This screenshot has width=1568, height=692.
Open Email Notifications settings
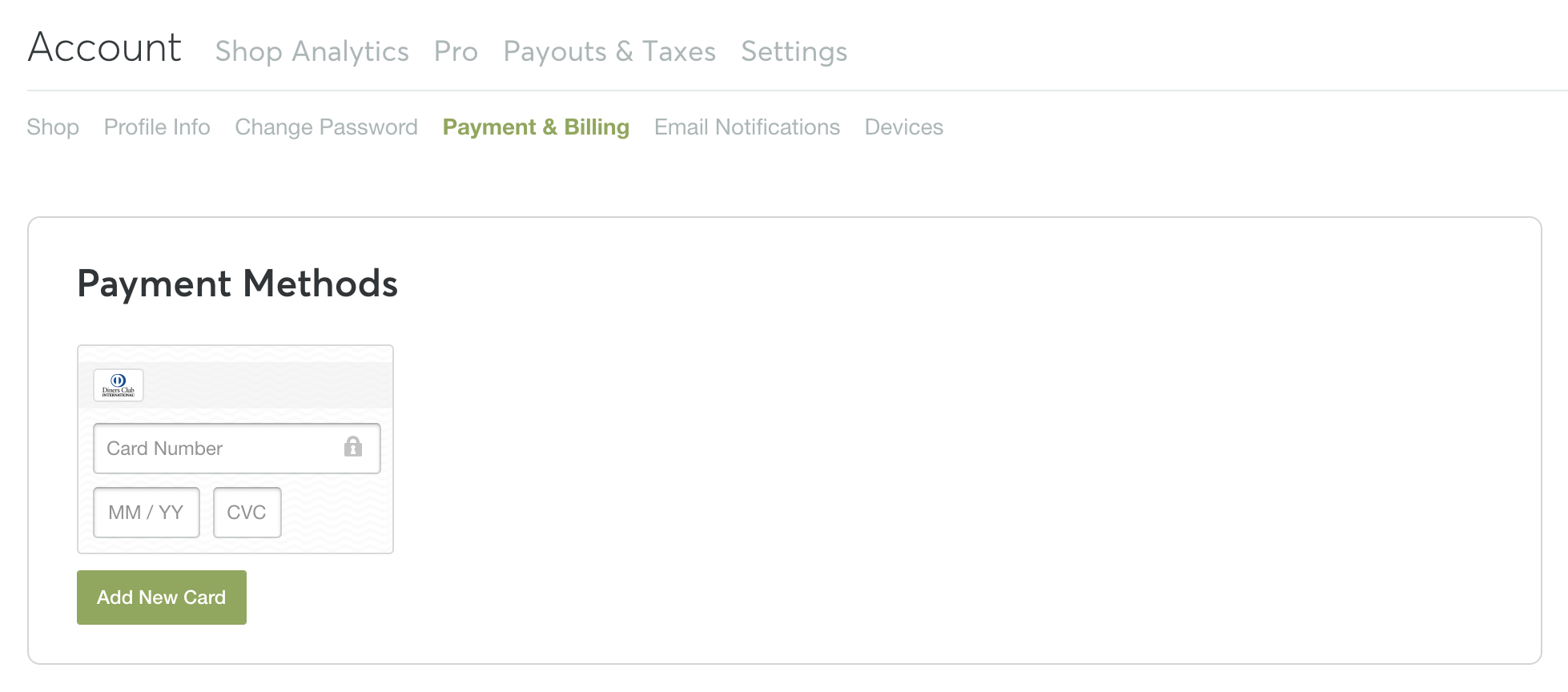(746, 127)
